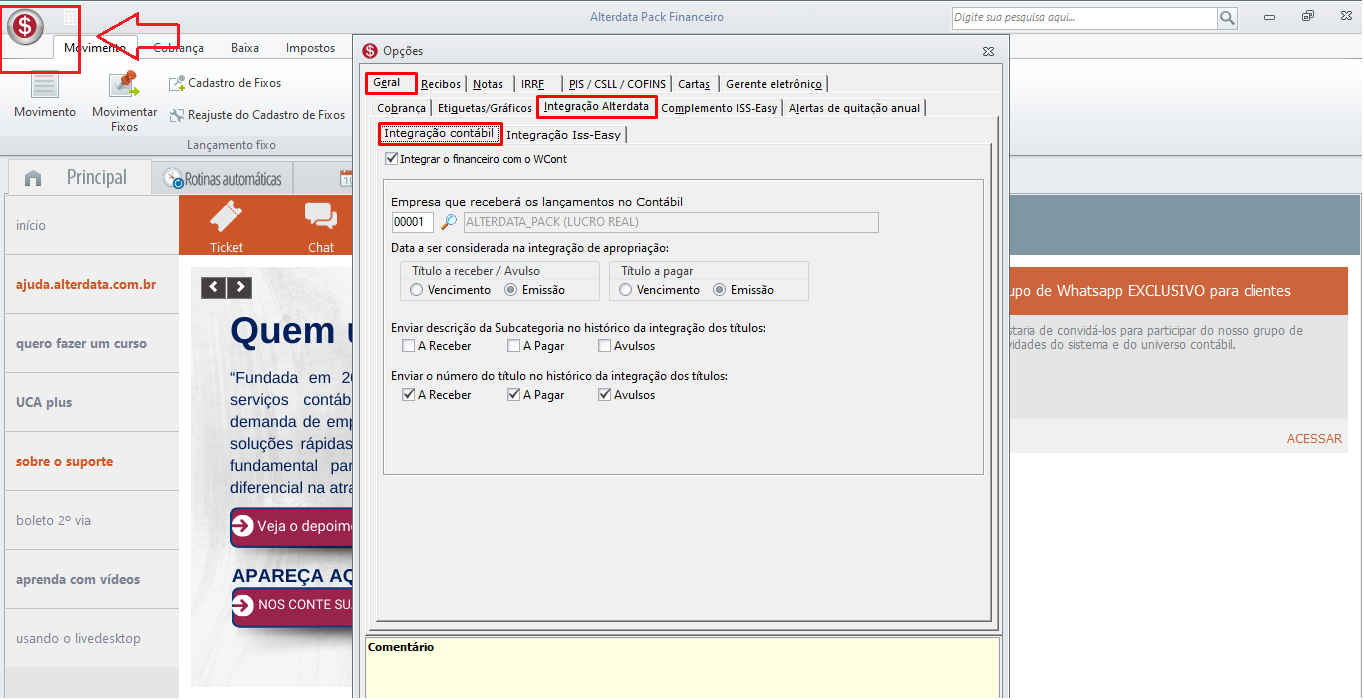Open 'boleto 2º via' link
Viewport: 1364px width, 700px height.
(x=53, y=521)
